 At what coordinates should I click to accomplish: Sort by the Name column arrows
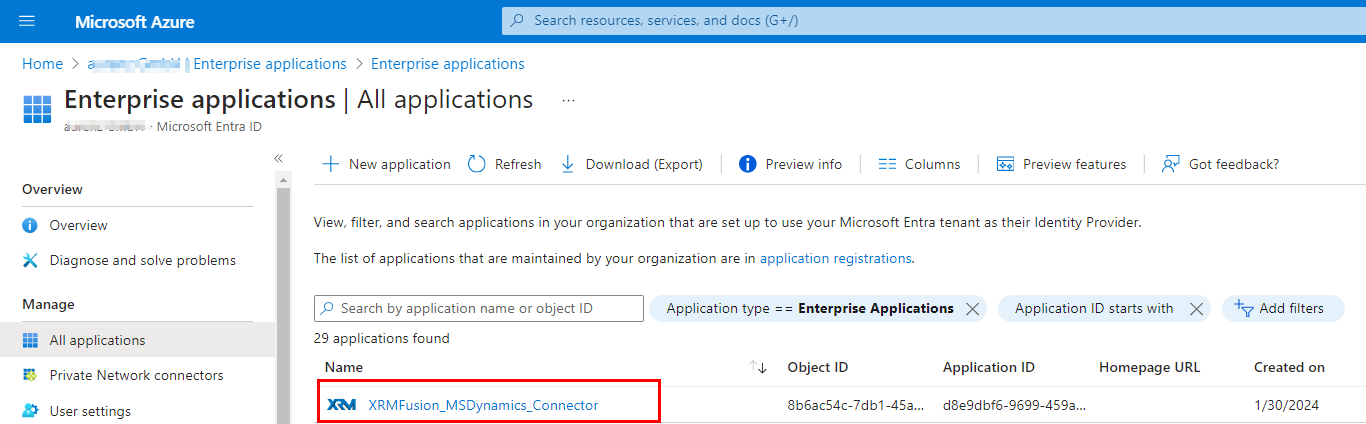757,367
